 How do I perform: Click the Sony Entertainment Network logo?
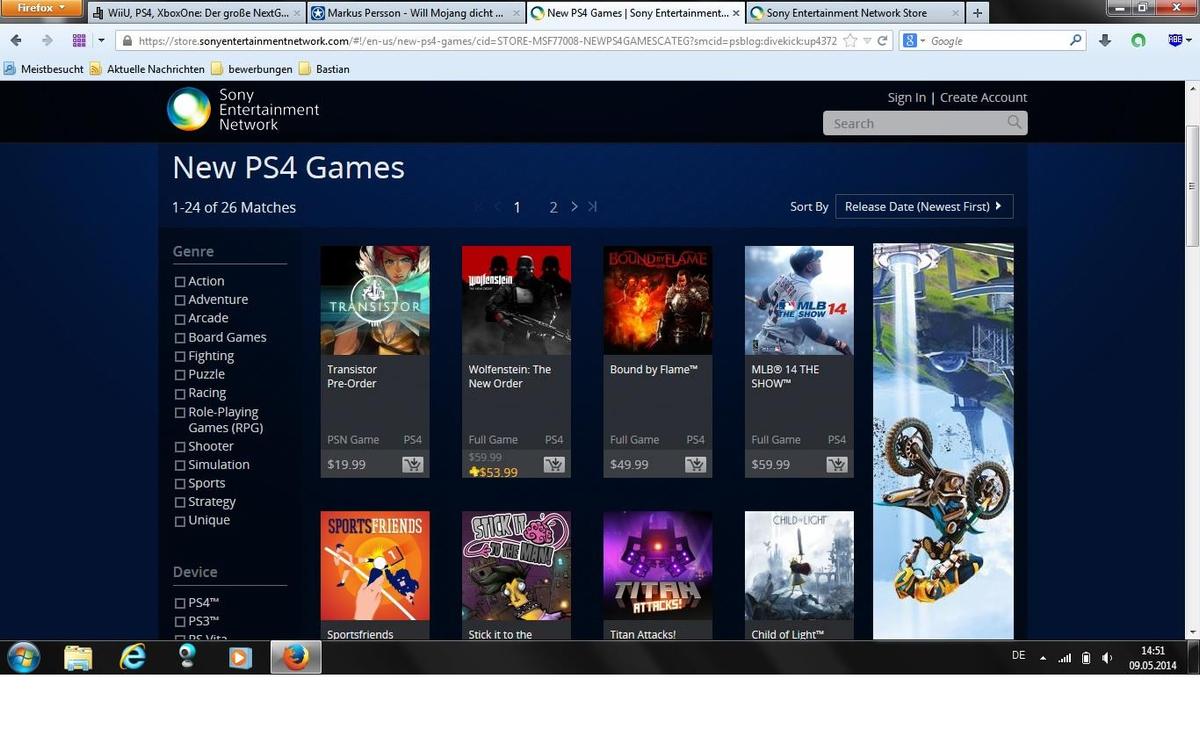click(243, 110)
